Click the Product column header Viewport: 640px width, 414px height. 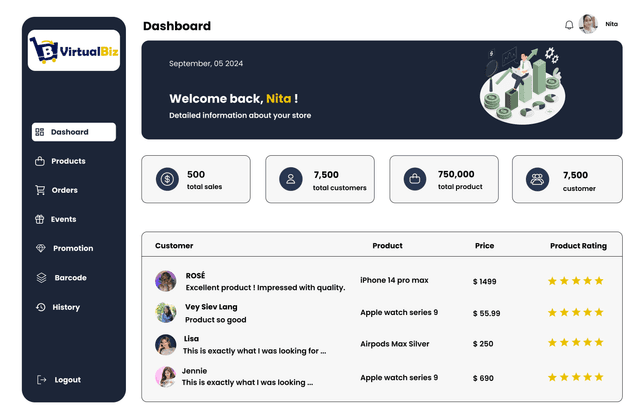[387, 245]
